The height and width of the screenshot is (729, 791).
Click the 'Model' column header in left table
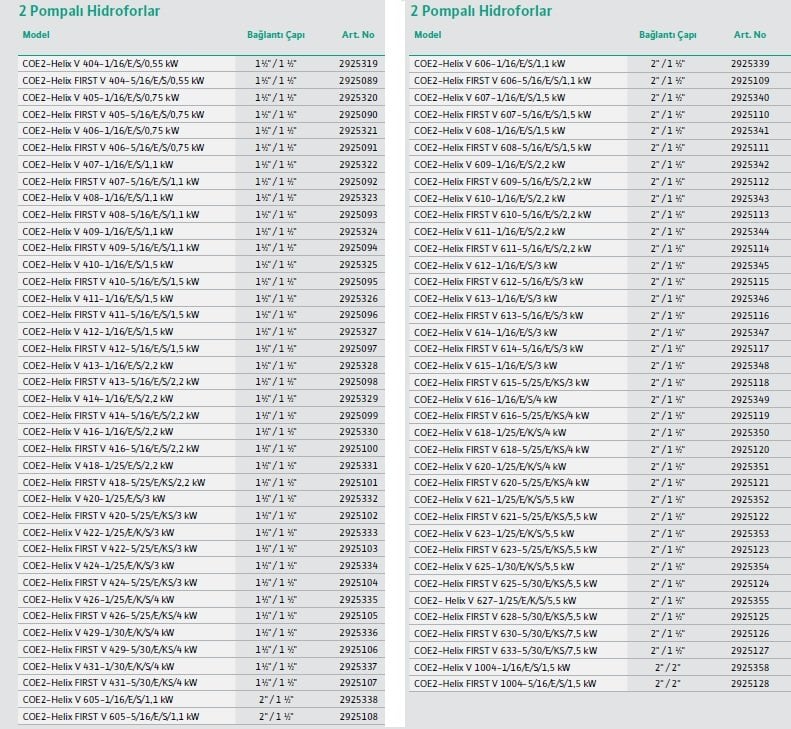(x=36, y=35)
